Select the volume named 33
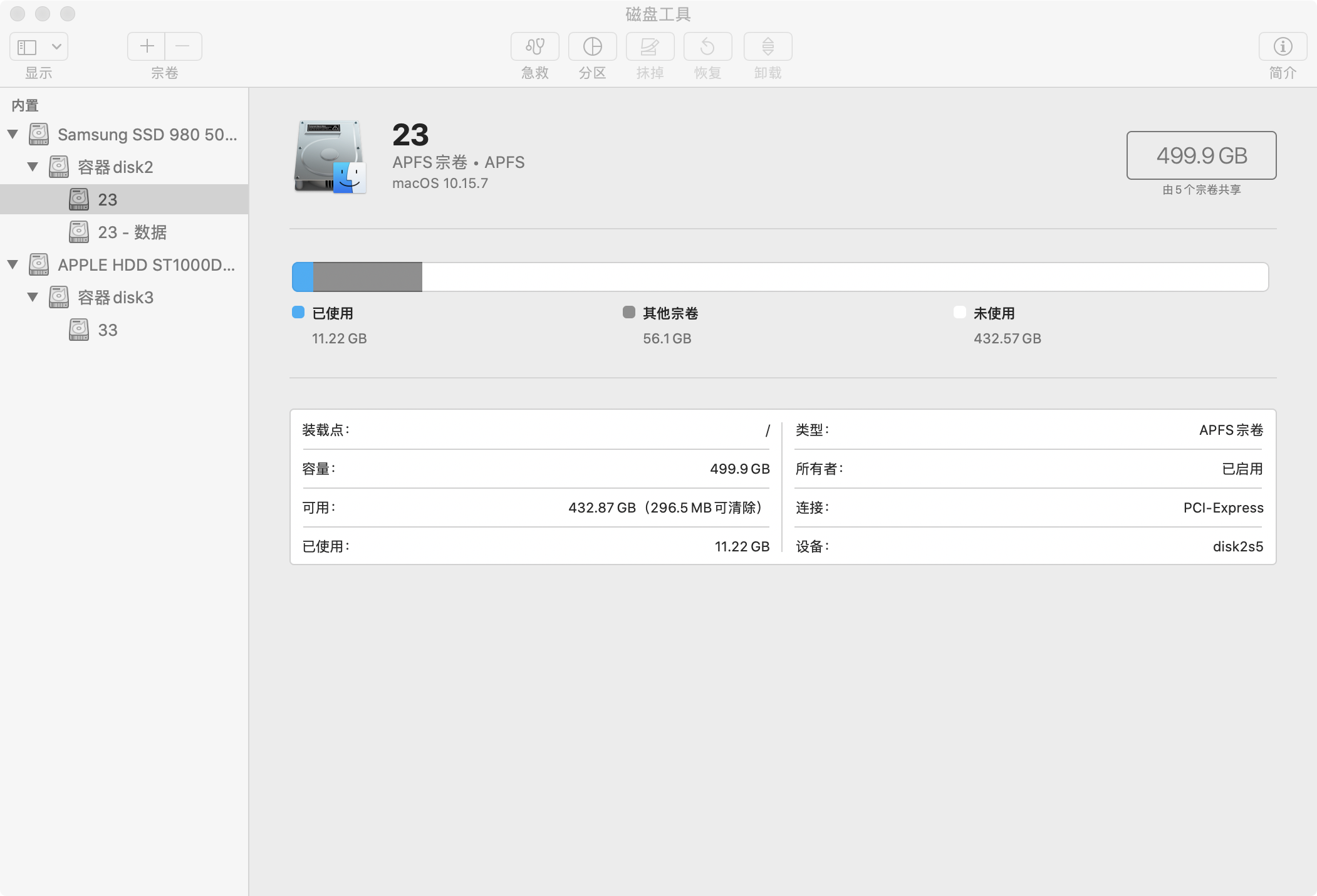This screenshot has height=896, width=1317. 107,330
